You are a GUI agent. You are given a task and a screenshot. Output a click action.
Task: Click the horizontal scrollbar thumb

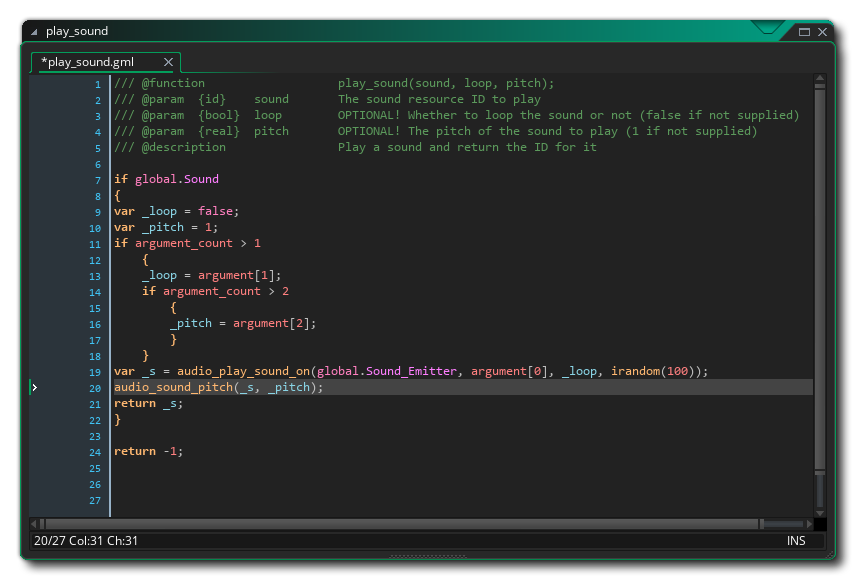(x=402, y=524)
